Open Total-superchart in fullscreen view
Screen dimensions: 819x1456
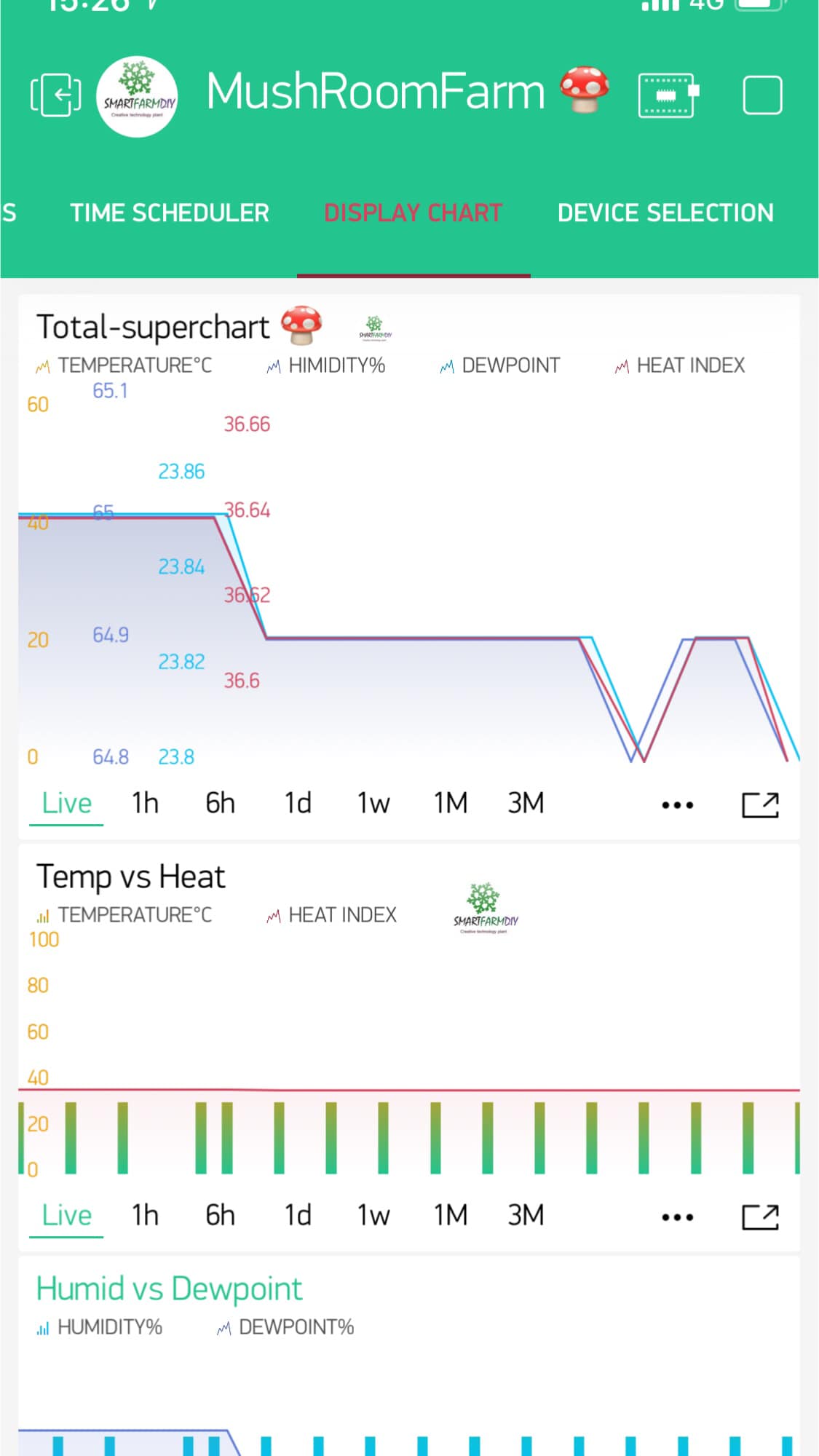tap(760, 804)
